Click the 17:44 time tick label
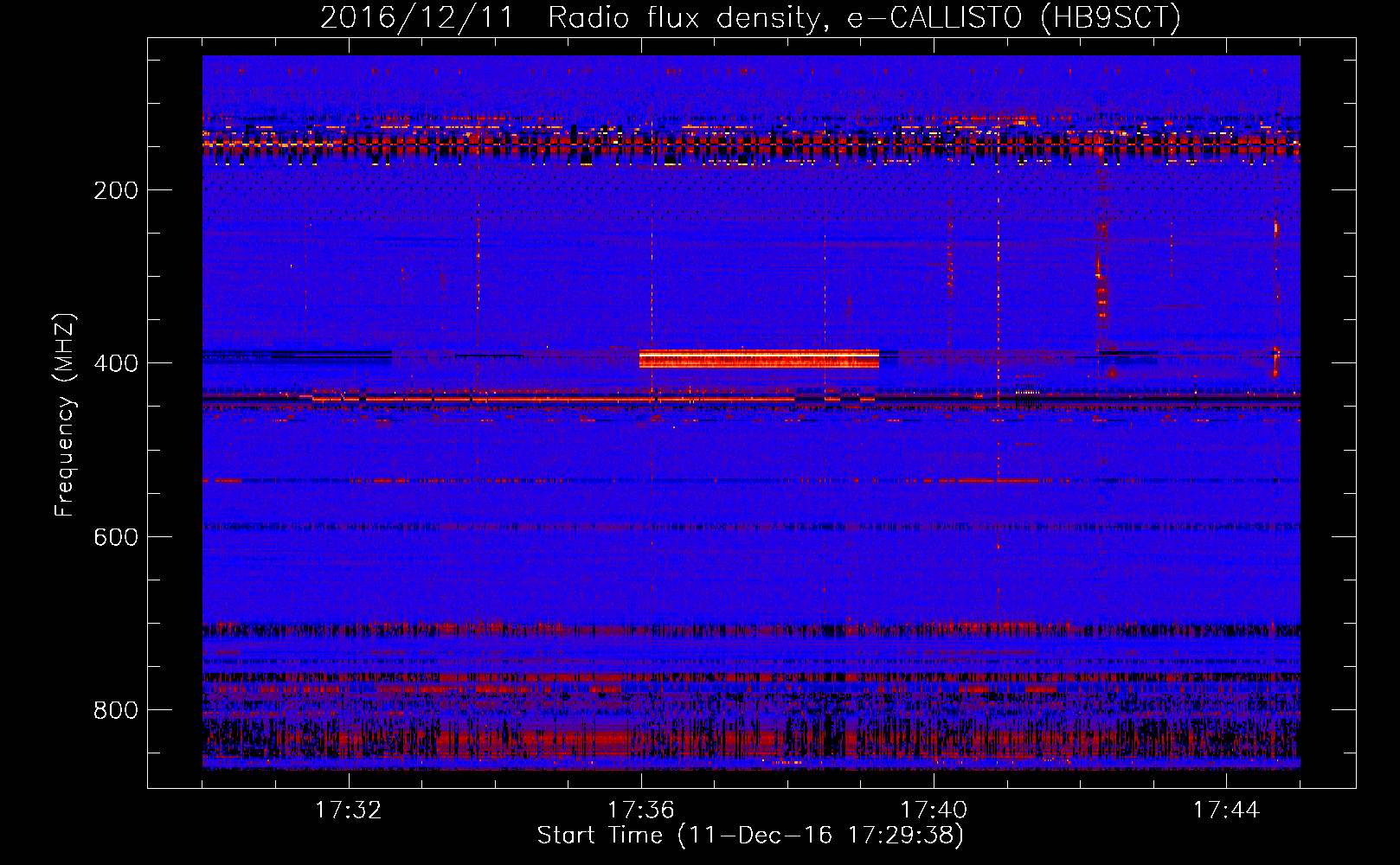 [x=1226, y=811]
